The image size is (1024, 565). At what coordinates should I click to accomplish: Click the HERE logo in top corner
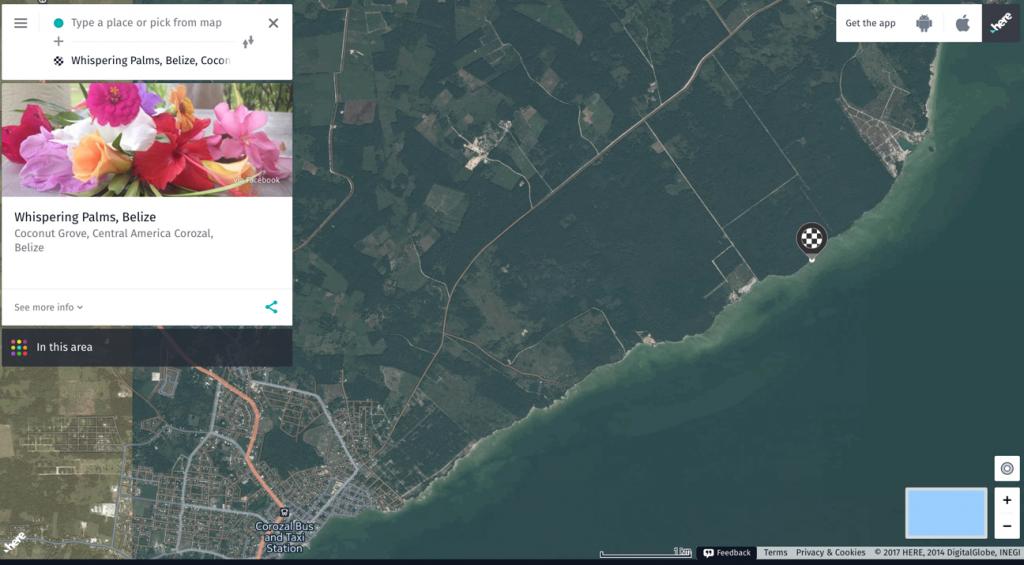[1001, 23]
